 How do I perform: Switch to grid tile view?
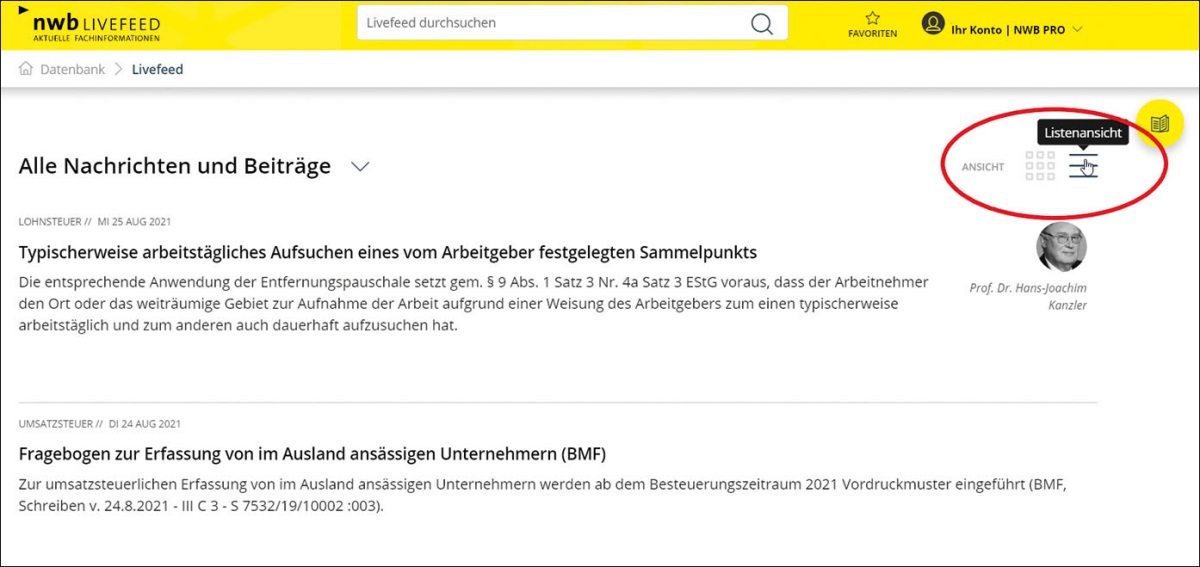[1040, 166]
